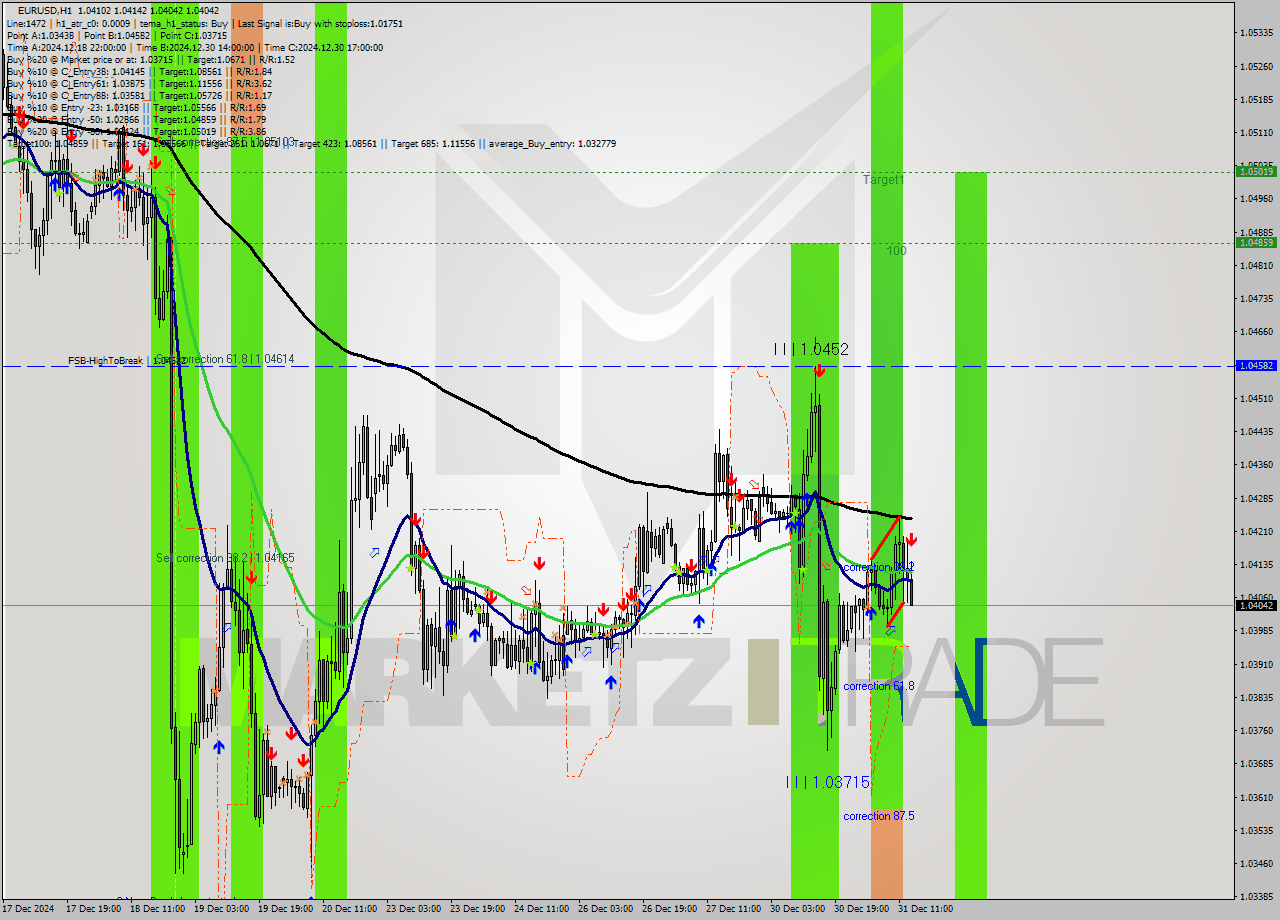Click the 1.04960 price axis label
Image resolution: width=1280 pixels, height=920 pixels.
(x=1256, y=199)
